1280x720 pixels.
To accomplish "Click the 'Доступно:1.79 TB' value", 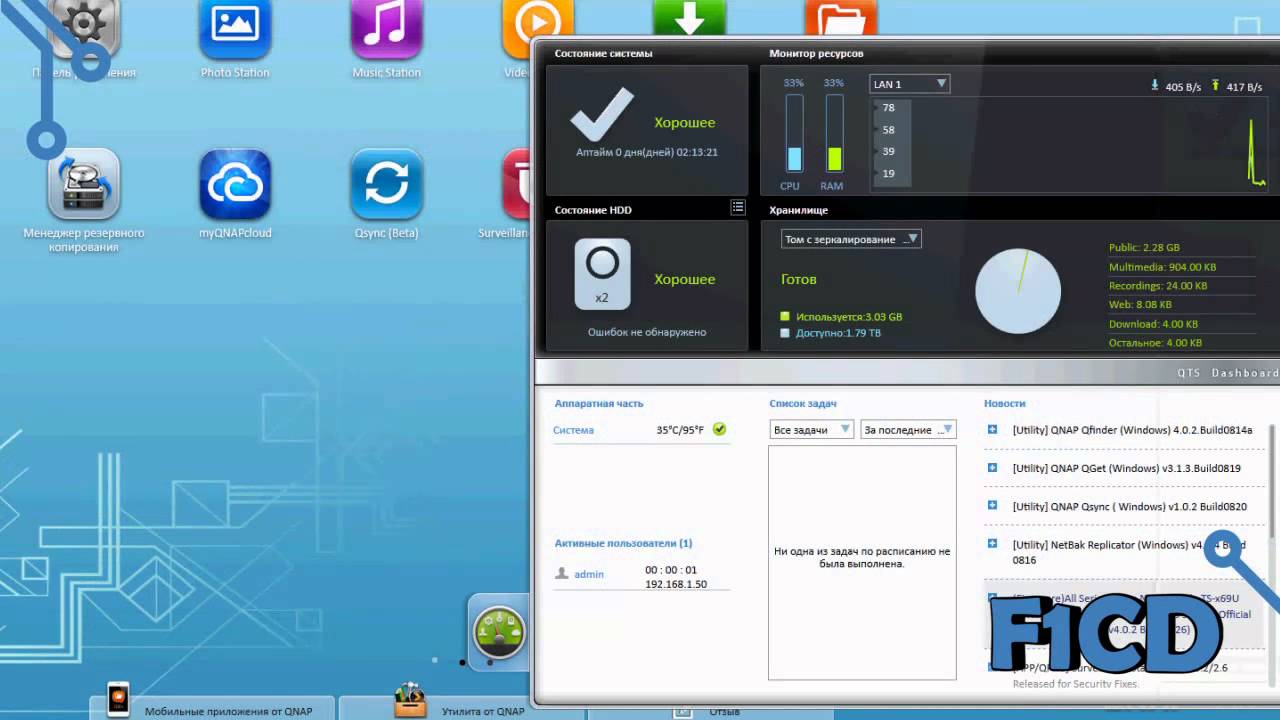I will click(838, 333).
